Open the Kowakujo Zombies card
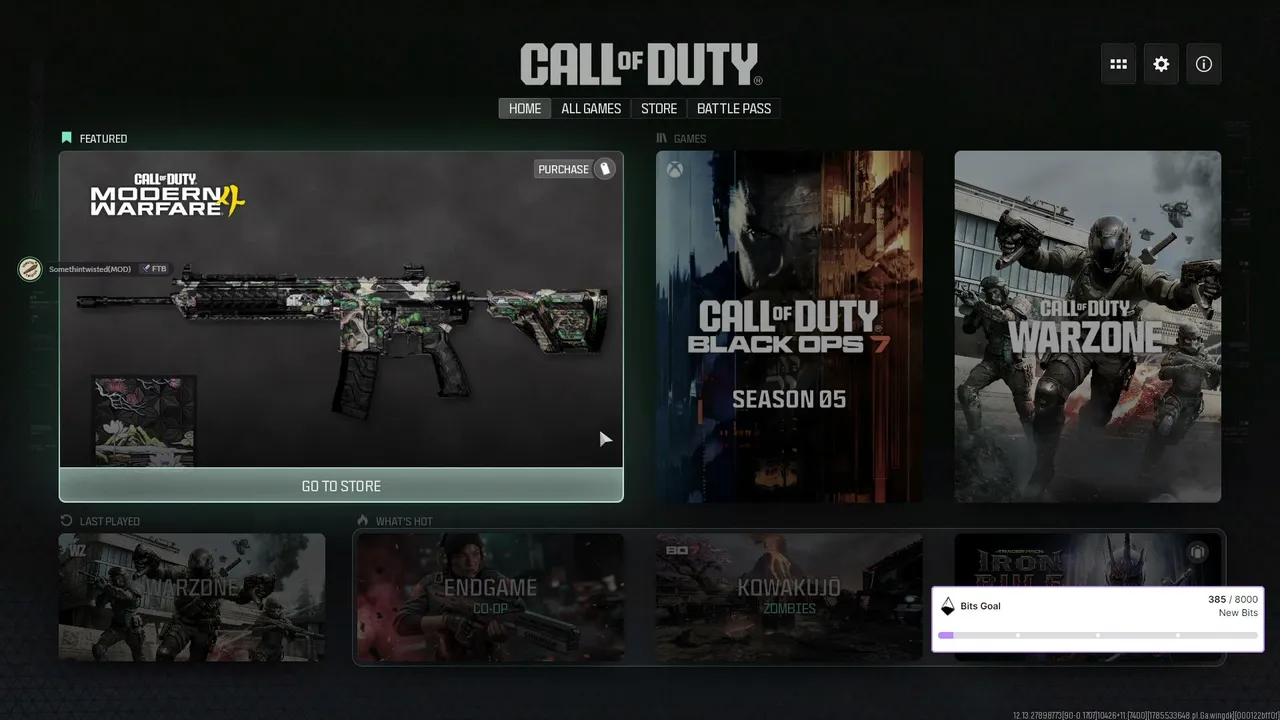The width and height of the screenshot is (1280, 720). pyautogui.click(x=789, y=597)
